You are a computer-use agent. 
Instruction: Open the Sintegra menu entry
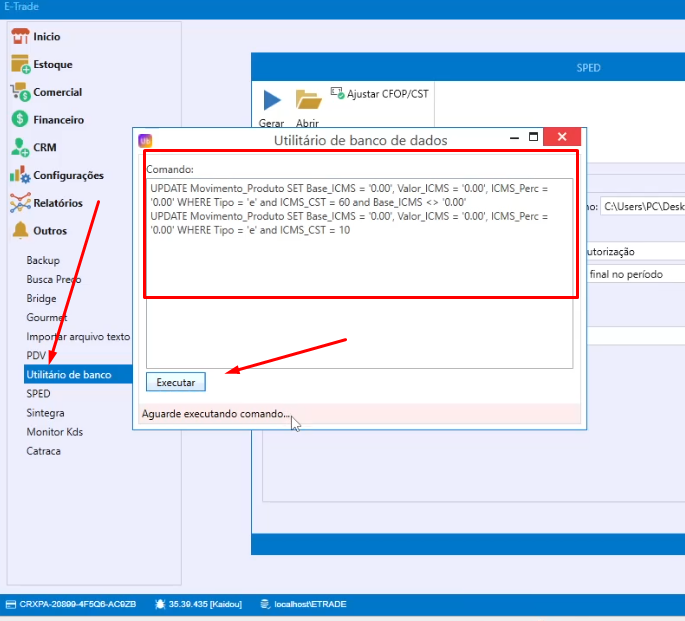click(45, 413)
